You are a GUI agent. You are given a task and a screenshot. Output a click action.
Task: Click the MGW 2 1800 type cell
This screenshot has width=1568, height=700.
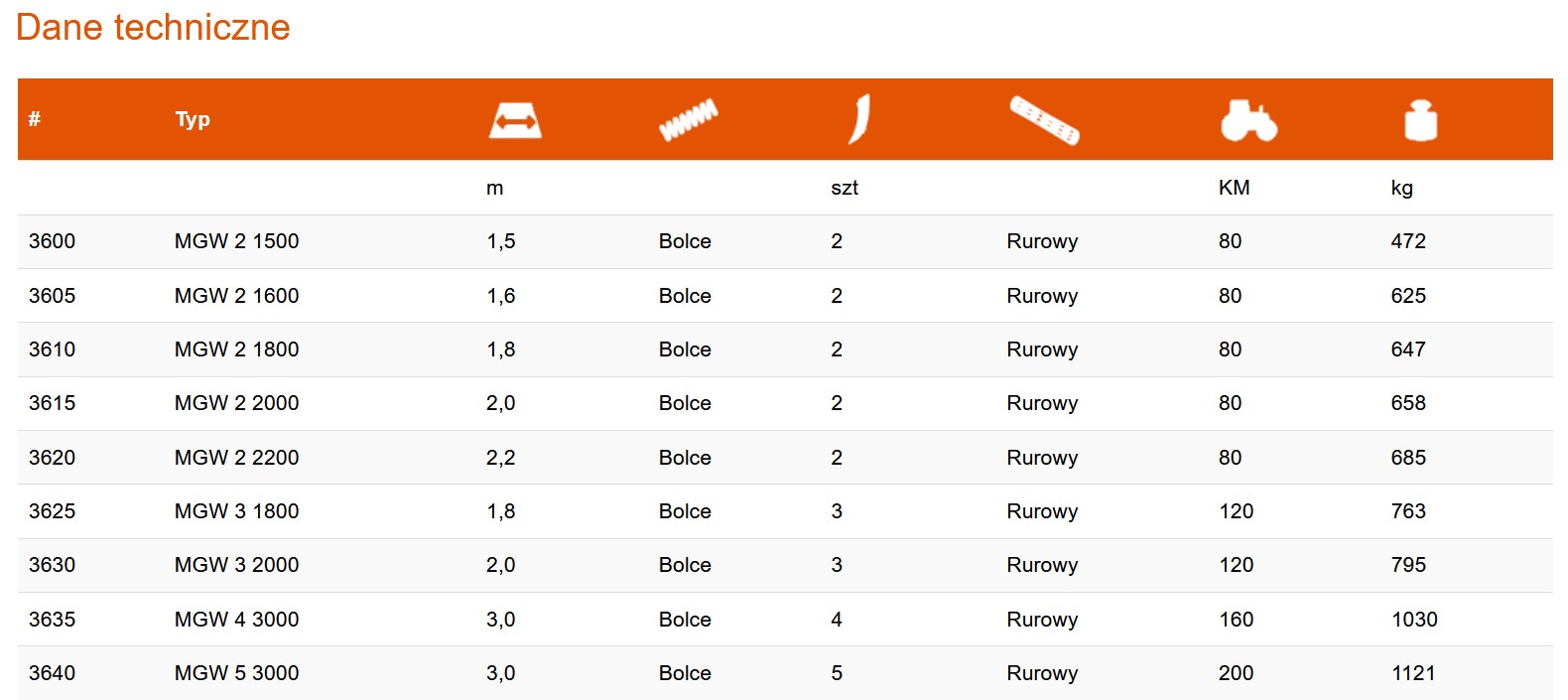point(236,350)
